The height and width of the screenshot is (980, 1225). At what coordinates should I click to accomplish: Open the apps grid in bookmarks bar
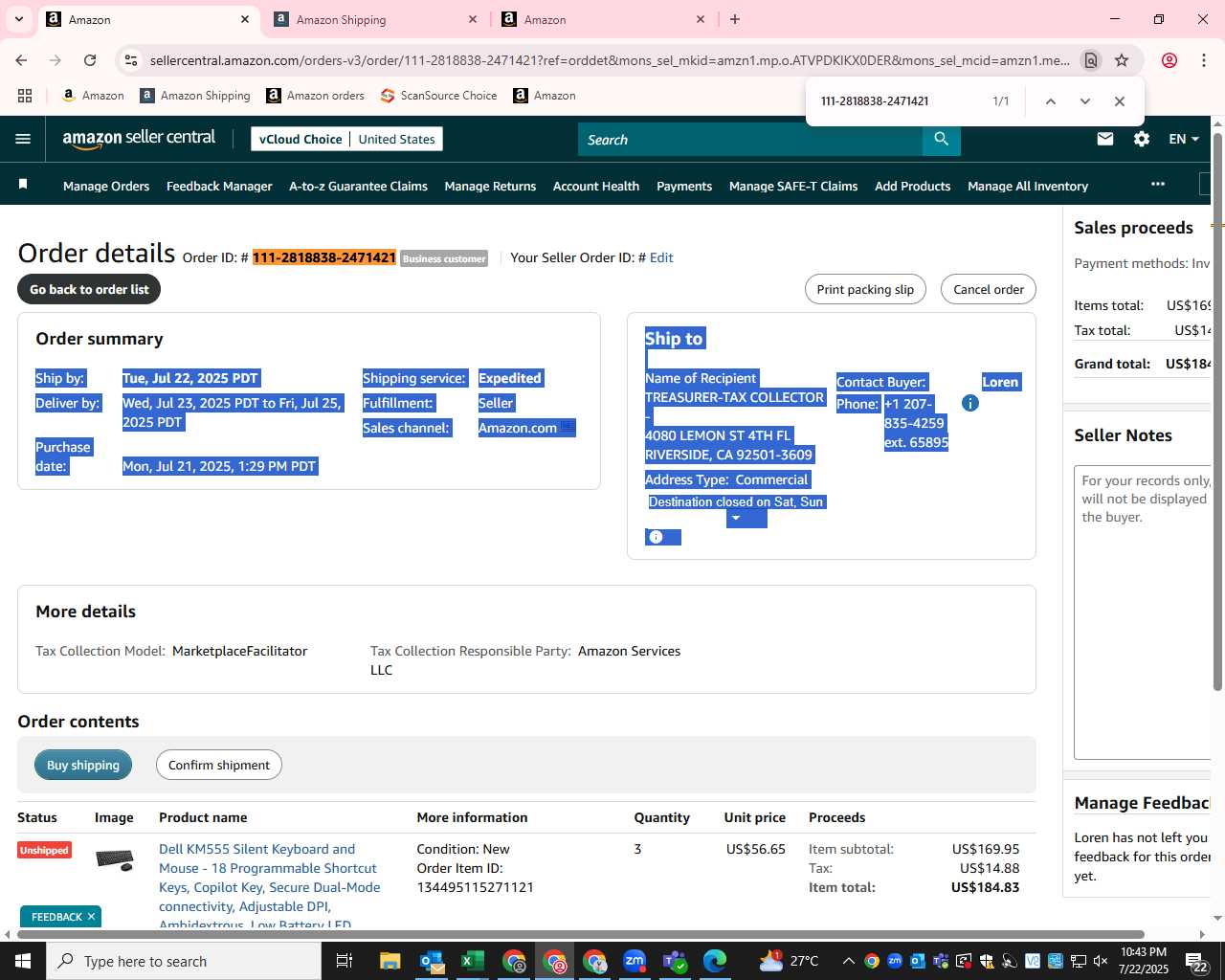click(25, 96)
